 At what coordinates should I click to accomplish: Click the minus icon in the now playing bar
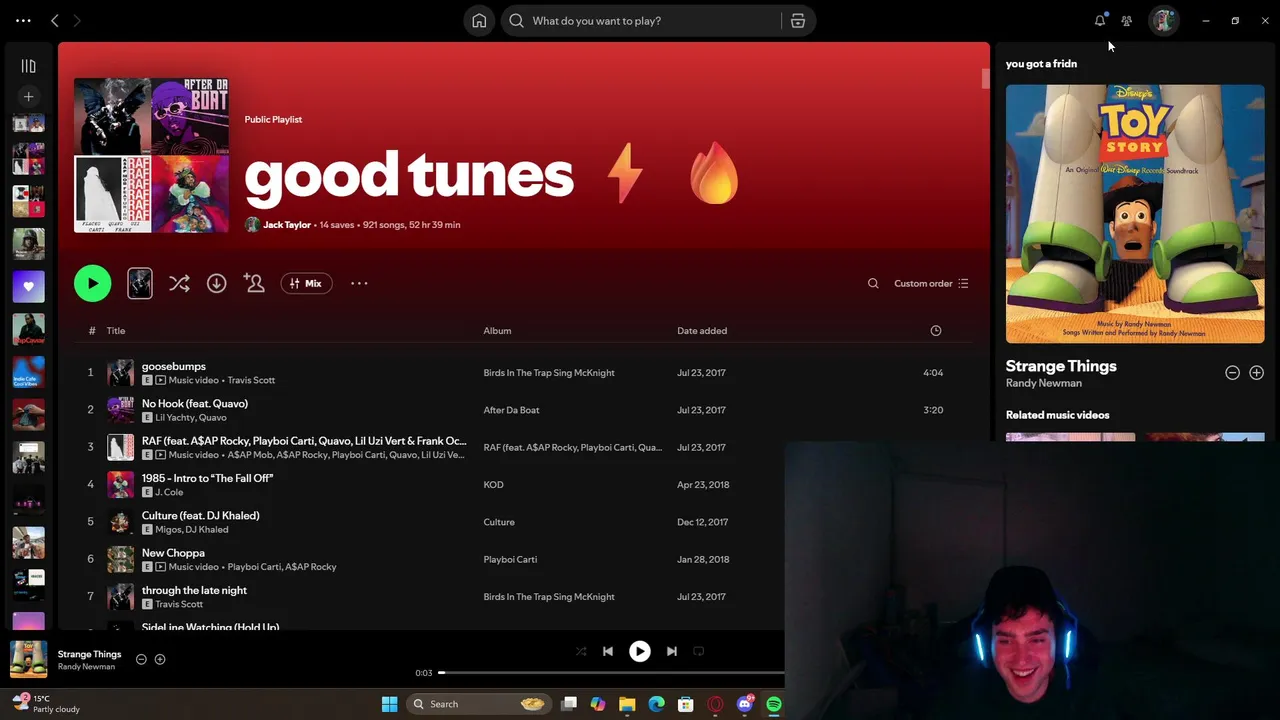[141, 659]
